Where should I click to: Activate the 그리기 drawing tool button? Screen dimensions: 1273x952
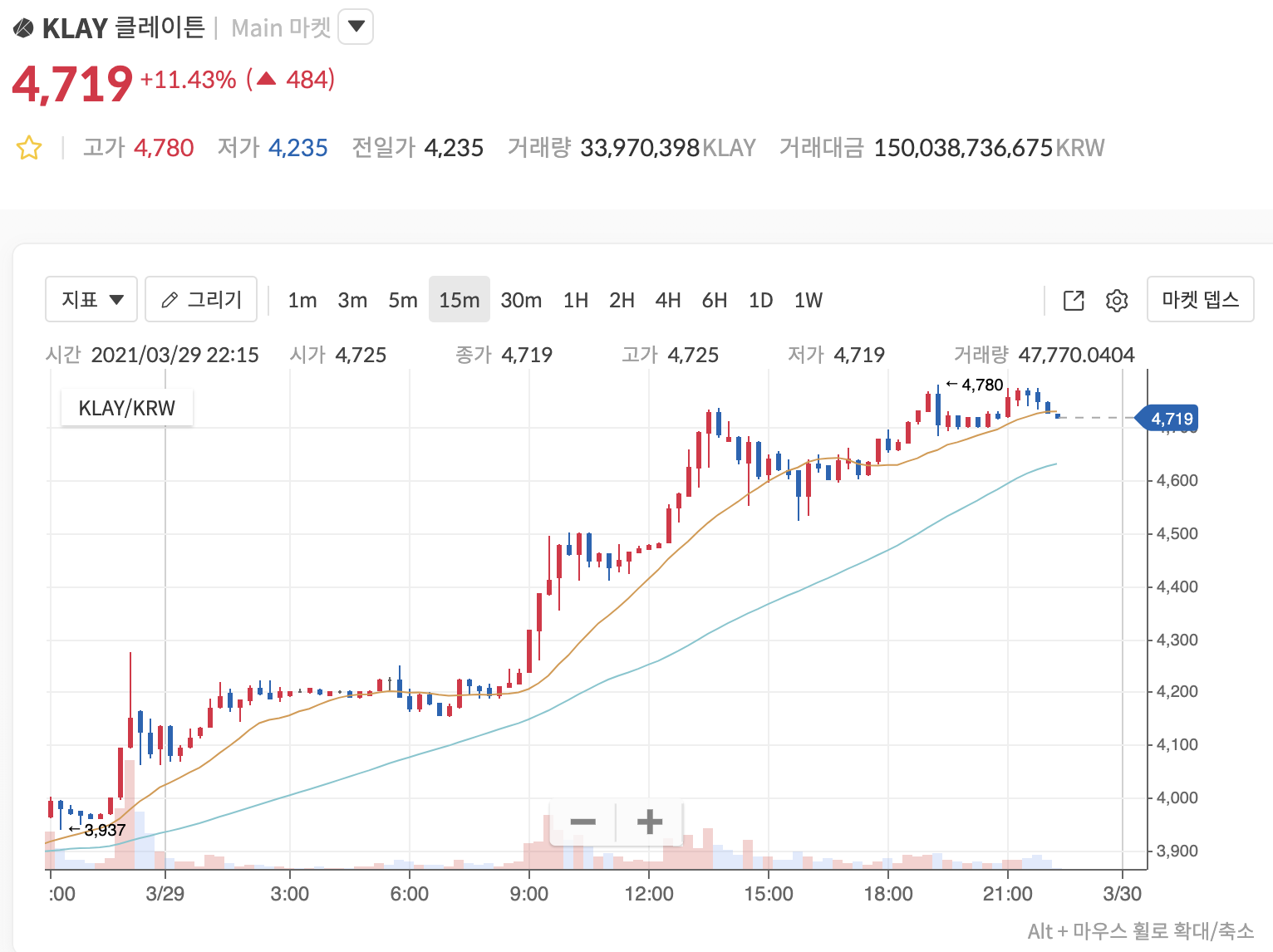pyautogui.click(x=201, y=299)
